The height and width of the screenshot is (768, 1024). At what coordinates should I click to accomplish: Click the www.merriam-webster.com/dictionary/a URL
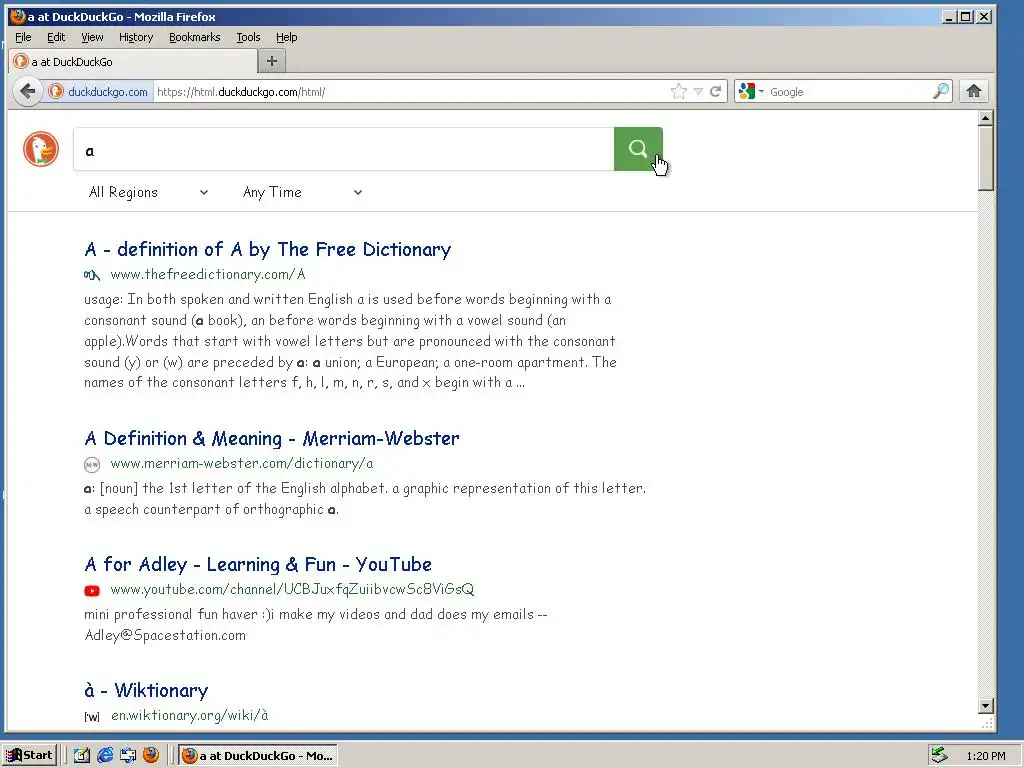pos(242,464)
